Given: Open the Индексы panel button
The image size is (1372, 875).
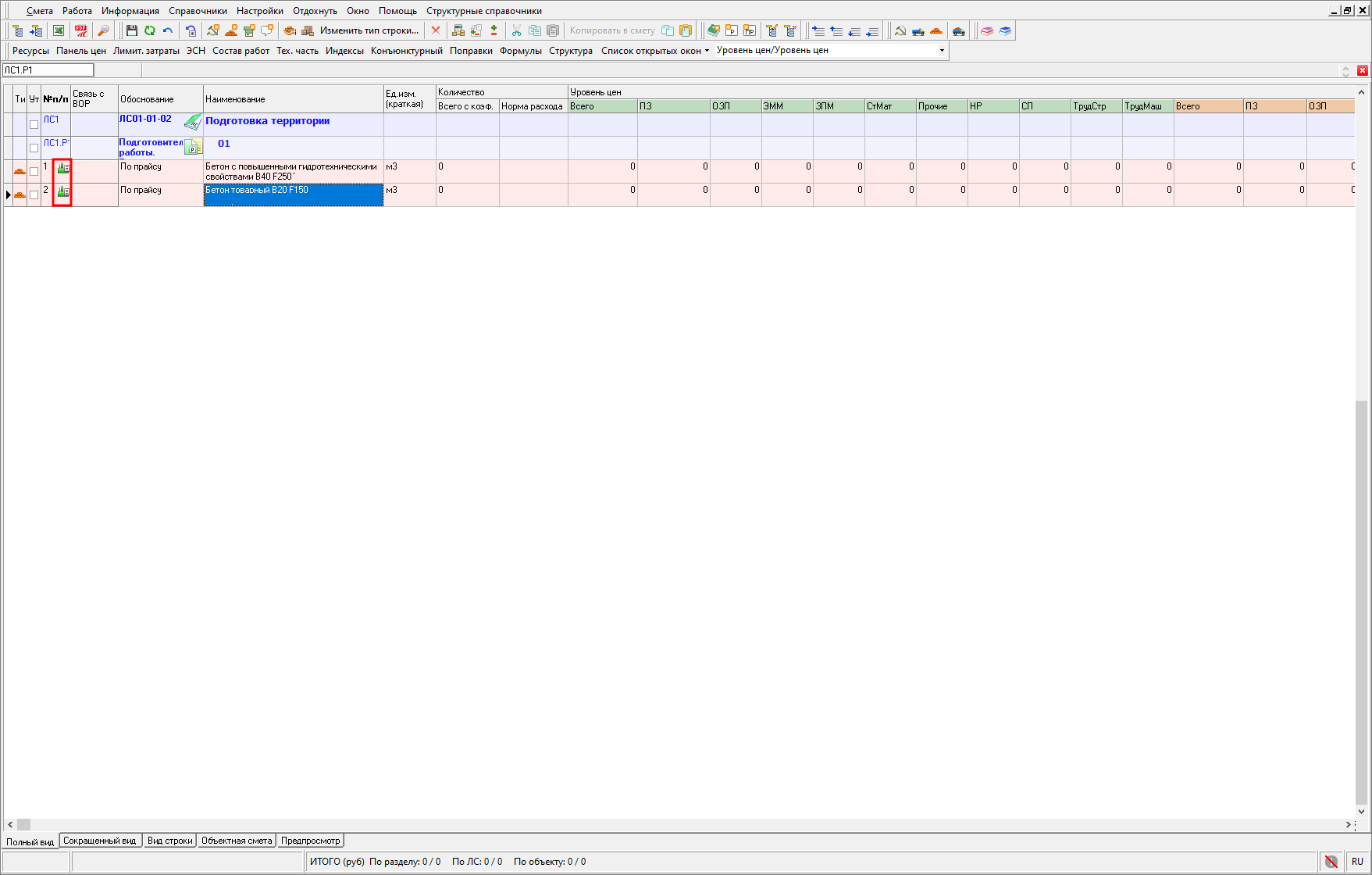Looking at the screenshot, I should coord(344,50).
